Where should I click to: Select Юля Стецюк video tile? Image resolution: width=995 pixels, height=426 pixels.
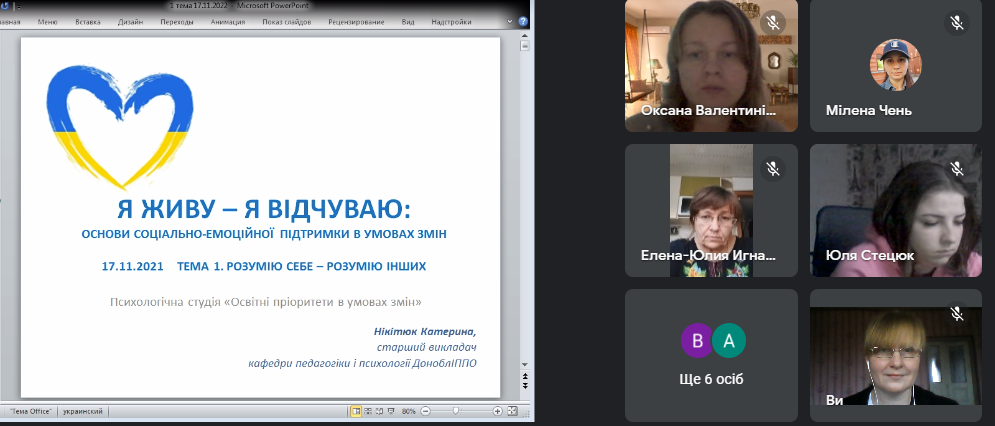tap(895, 210)
